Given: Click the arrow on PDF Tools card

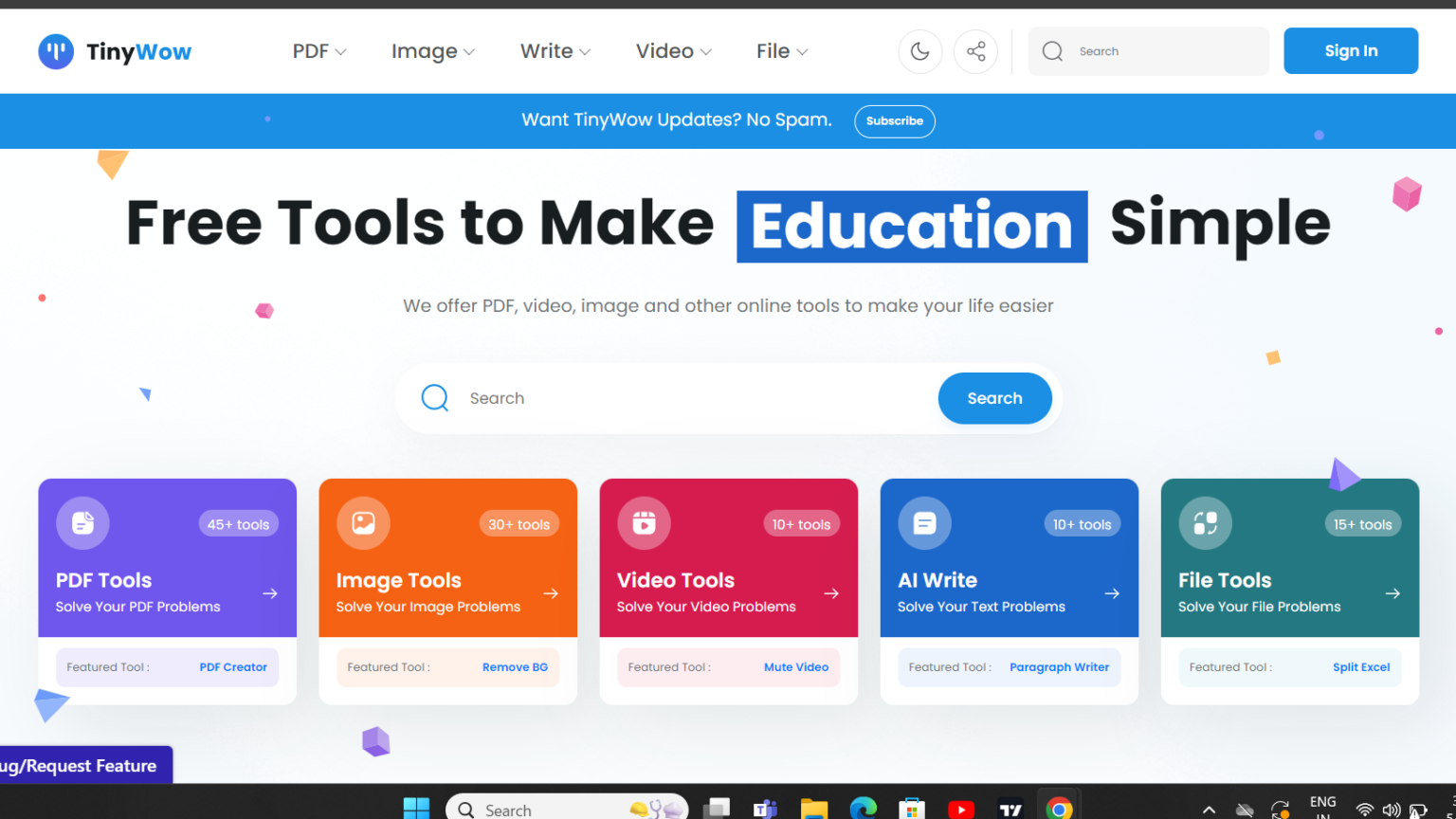Looking at the screenshot, I should tap(270, 593).
